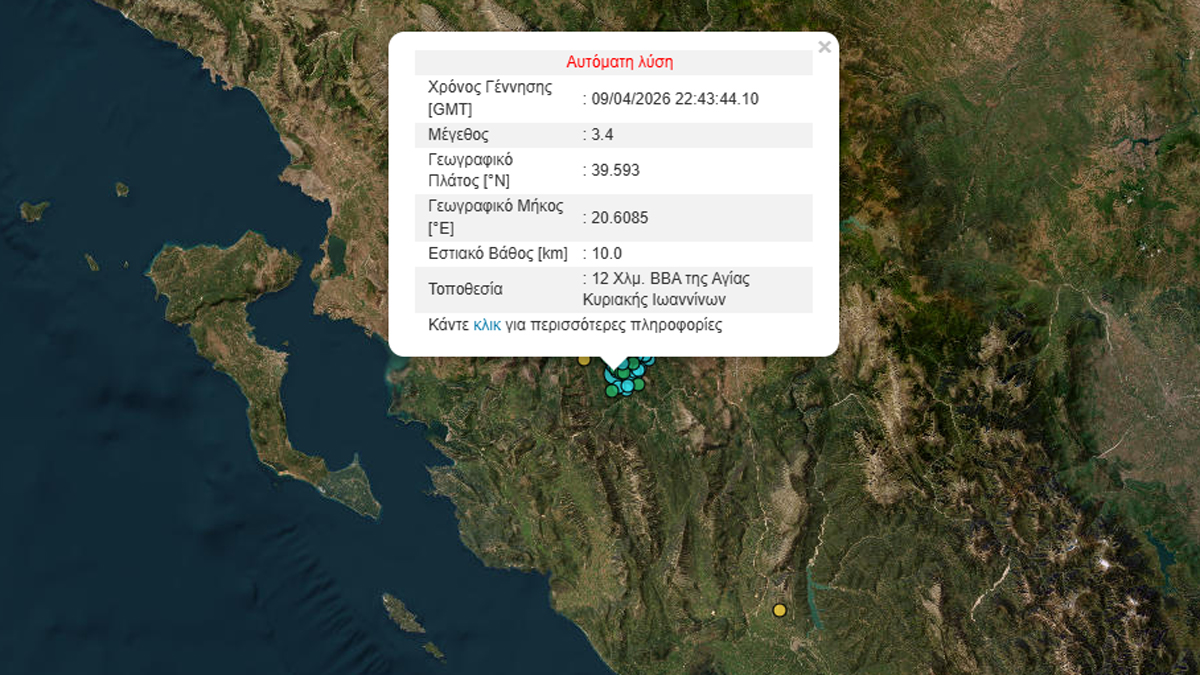Click the small Paxos island south of Corfu

click(x=404, y=612)
